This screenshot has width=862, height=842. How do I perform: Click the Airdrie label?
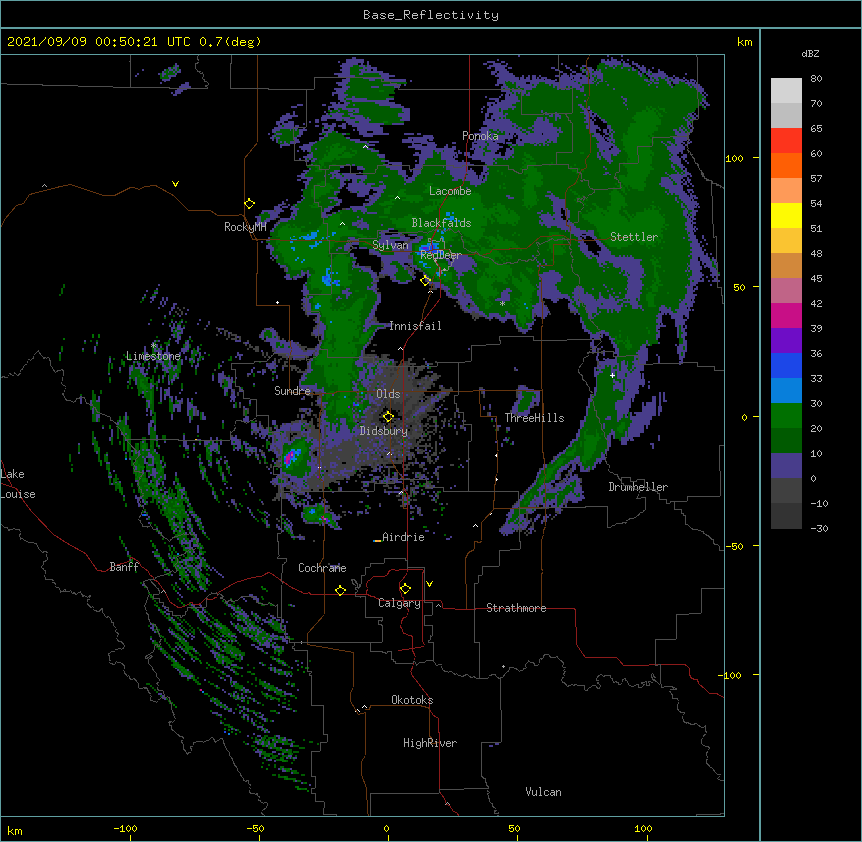[403, 537]
